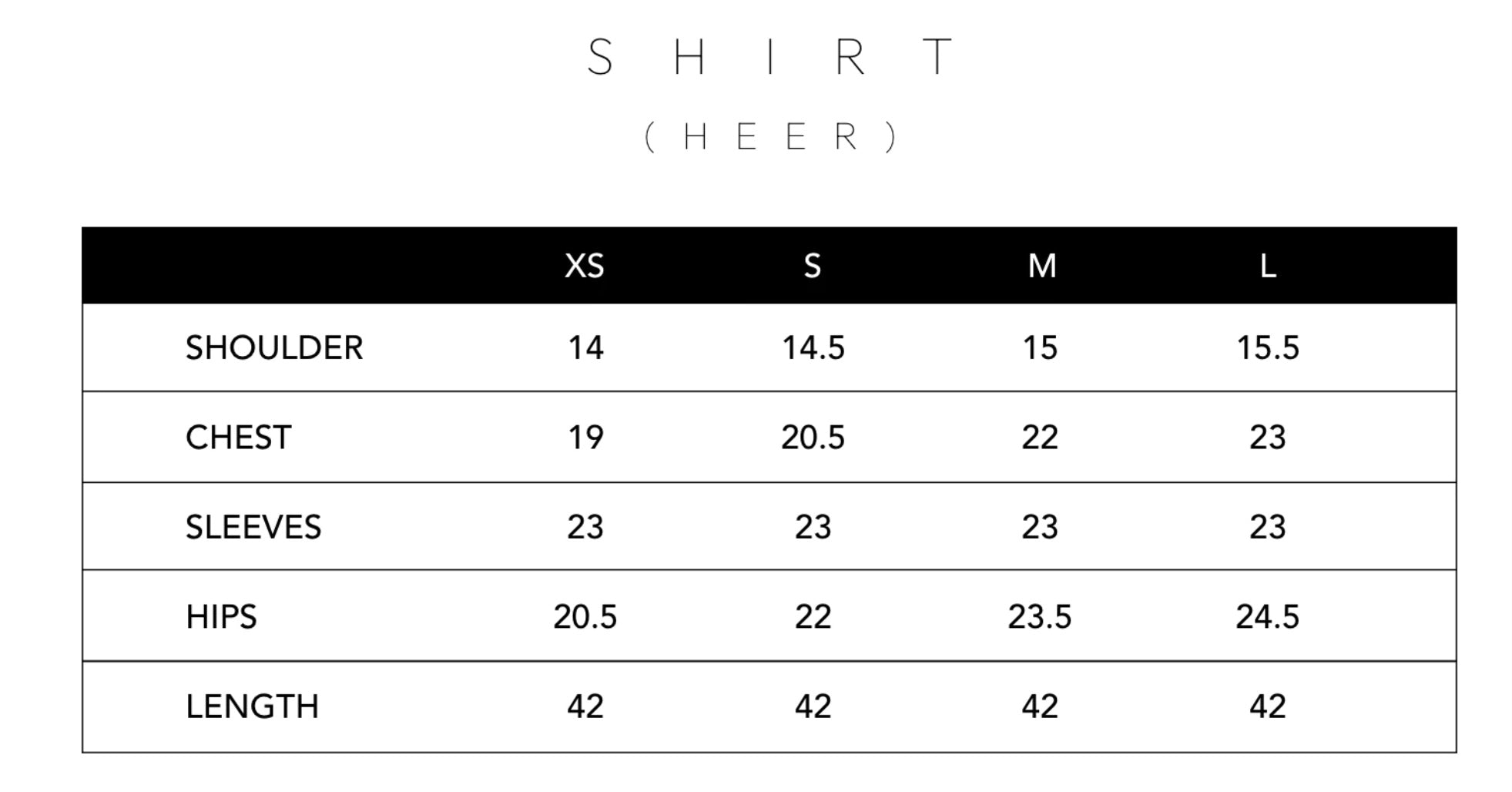Click length value 42 for size S
Viewport: 1512px width, 792px height.
point(813,706)
